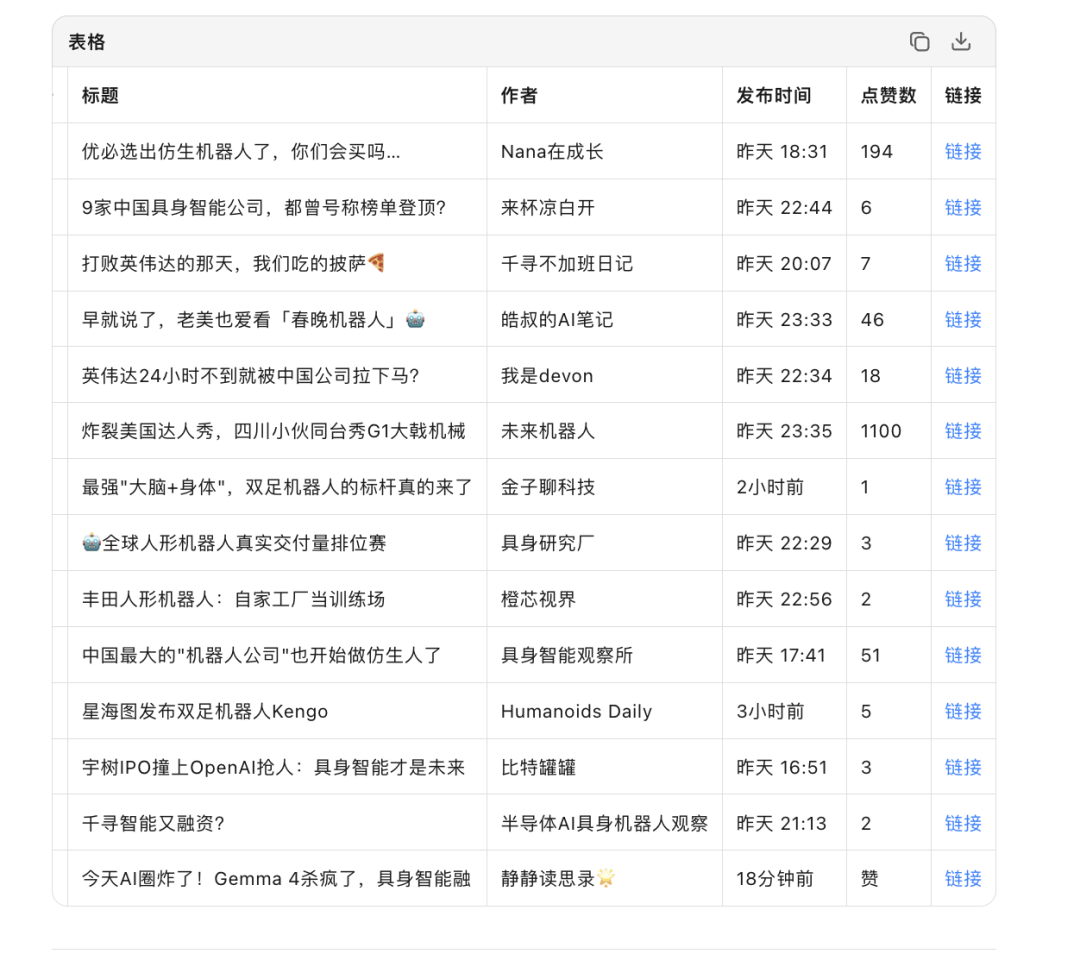Select title 全球人形机器人真实交付量排位赛

(233, 543)
